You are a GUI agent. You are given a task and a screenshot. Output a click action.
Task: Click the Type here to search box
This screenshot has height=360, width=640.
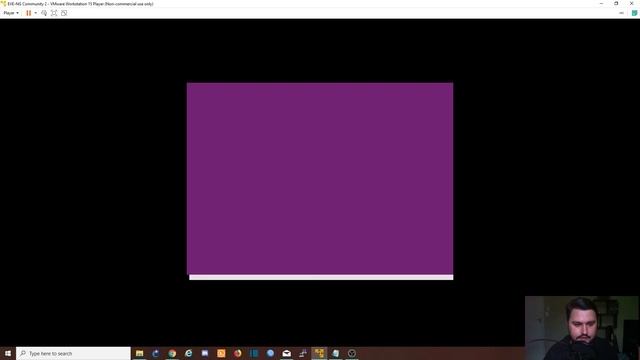click(x=73, y=353)
